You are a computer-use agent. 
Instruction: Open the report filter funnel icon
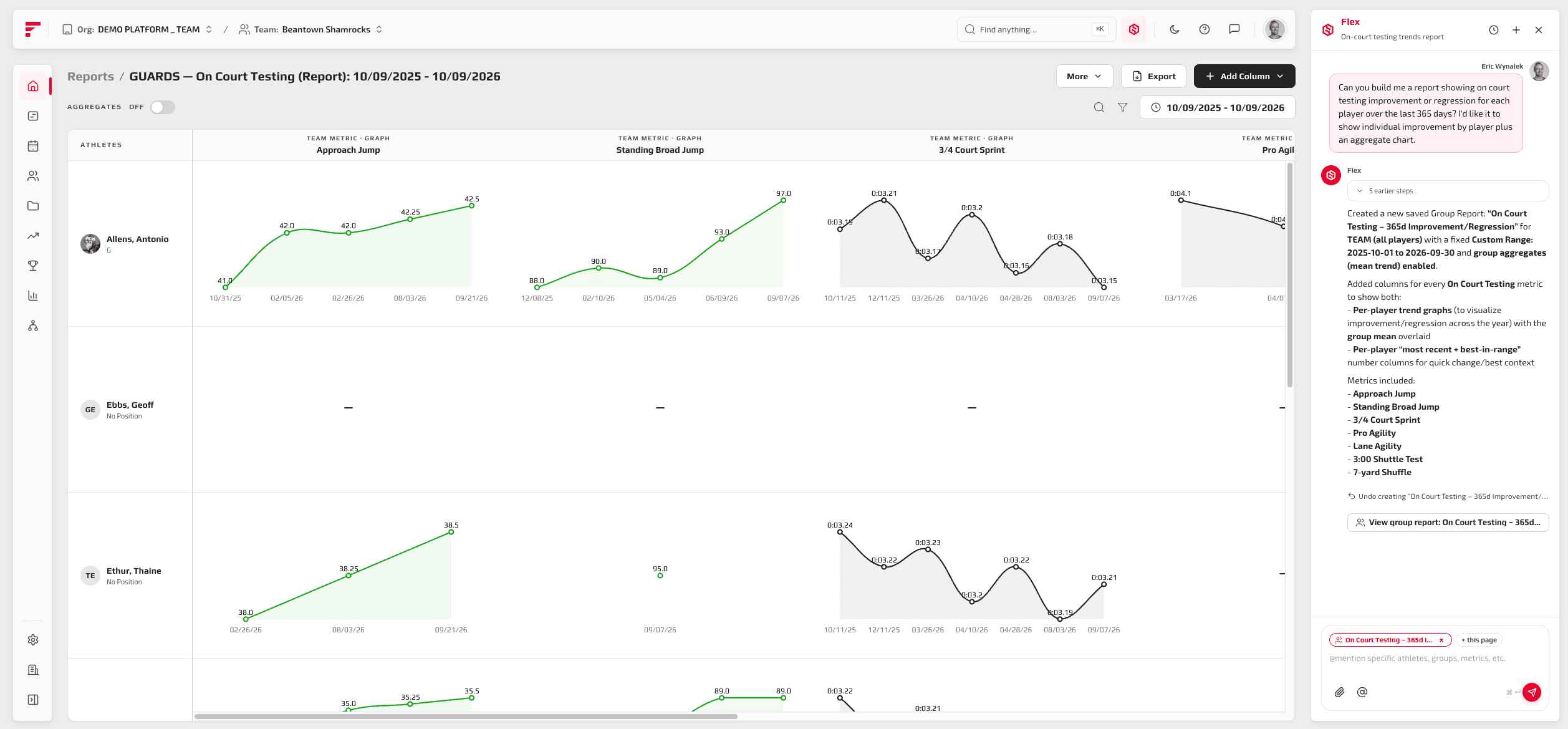coord(1123,107)
